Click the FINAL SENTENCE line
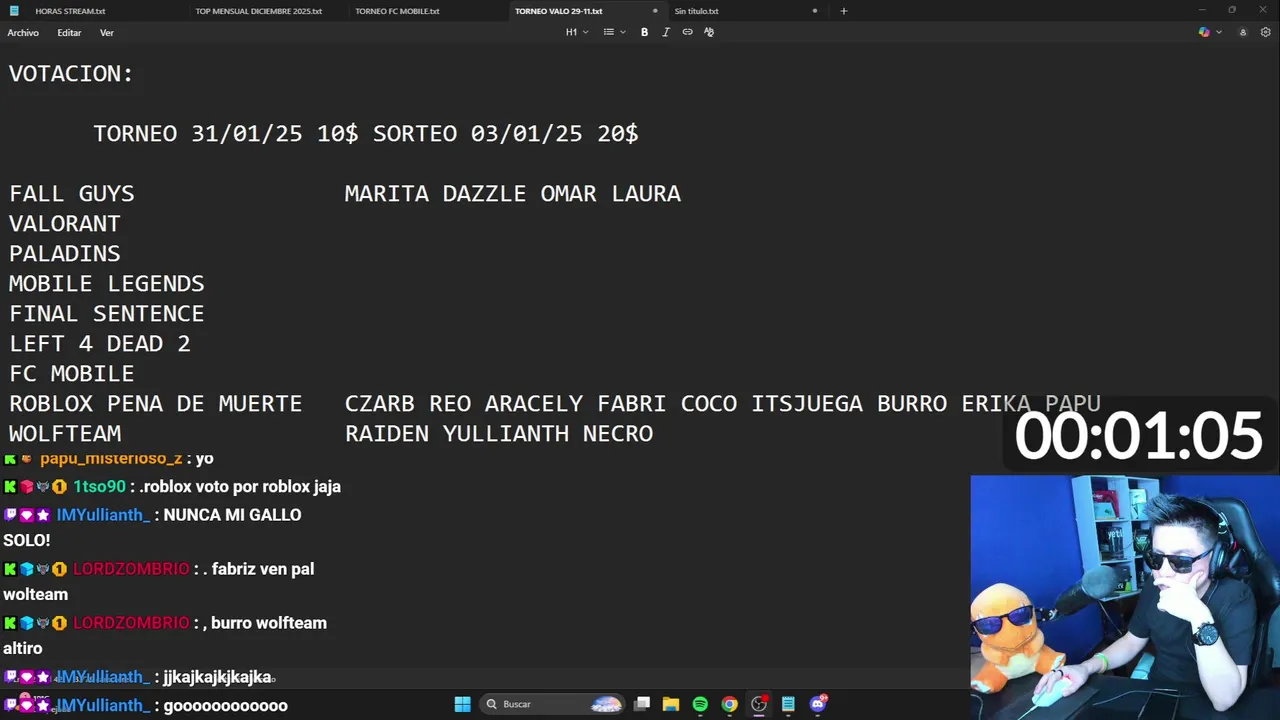 (x=106, y=314)
